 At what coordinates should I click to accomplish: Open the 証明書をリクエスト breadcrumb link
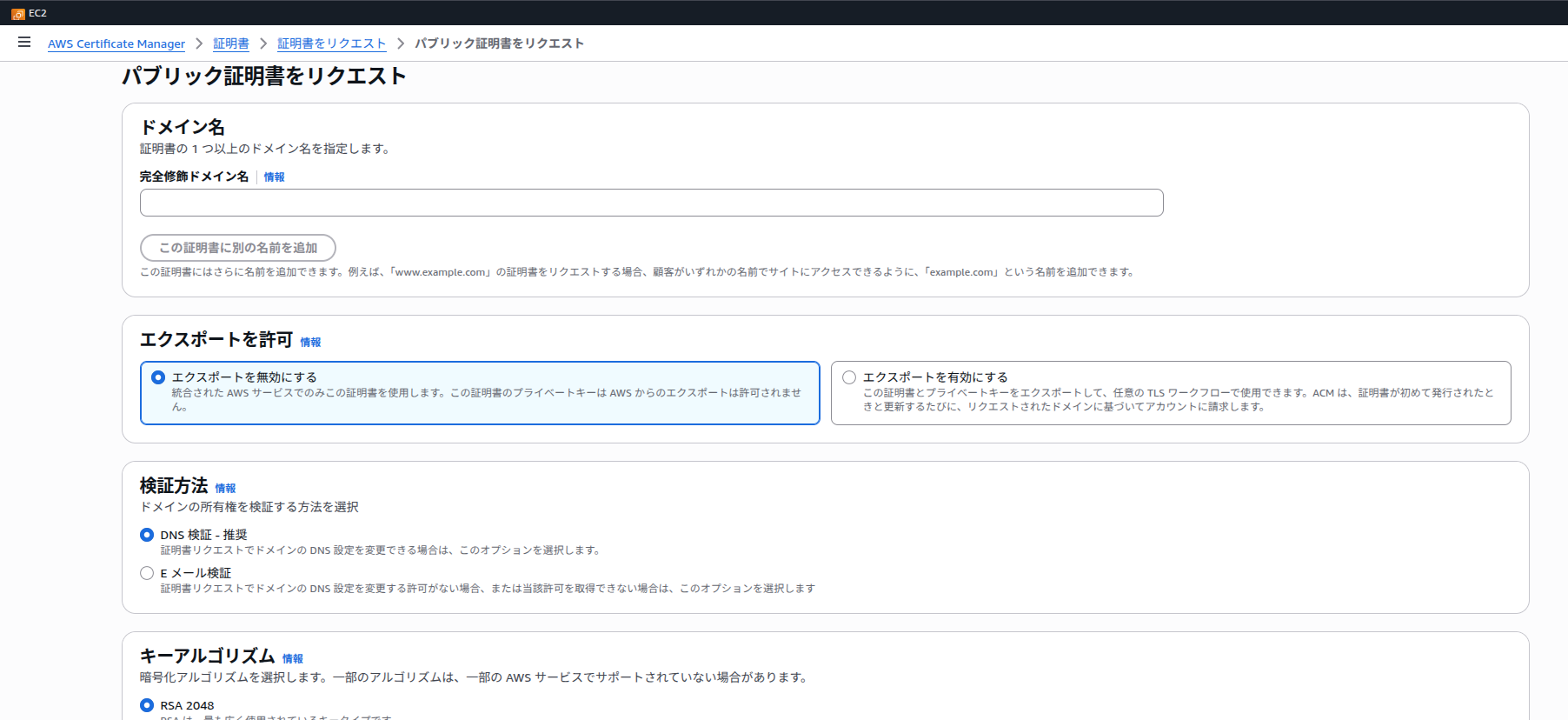coord(331,43)
